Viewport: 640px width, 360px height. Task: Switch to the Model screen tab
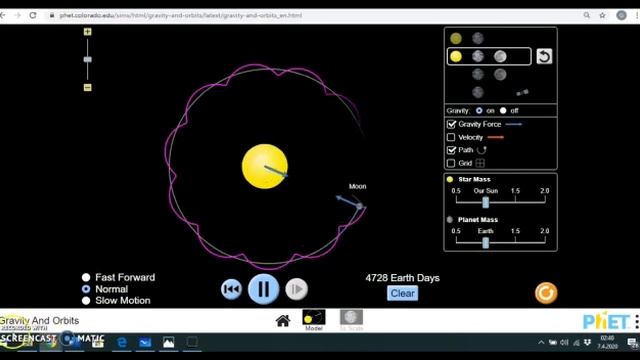pyautogui.click(x=313, y=320)
